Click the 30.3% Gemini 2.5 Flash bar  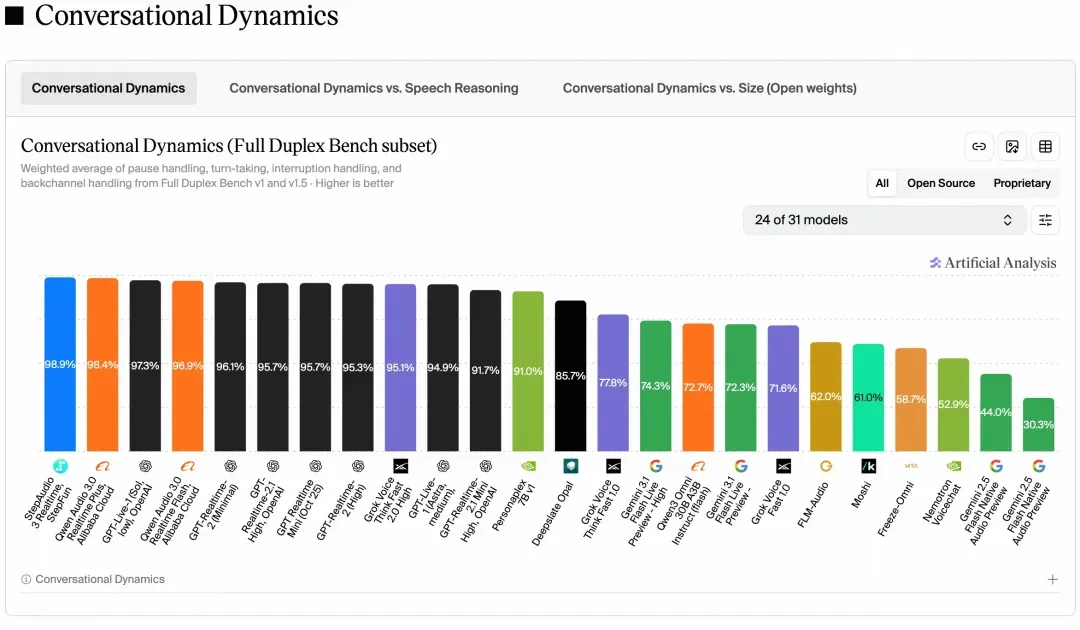tap(1038, 425)
